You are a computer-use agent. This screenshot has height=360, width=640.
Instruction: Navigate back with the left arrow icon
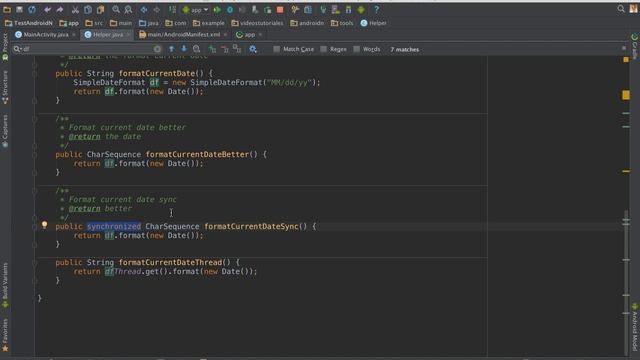pyautogui.click(x=144, y=9)
